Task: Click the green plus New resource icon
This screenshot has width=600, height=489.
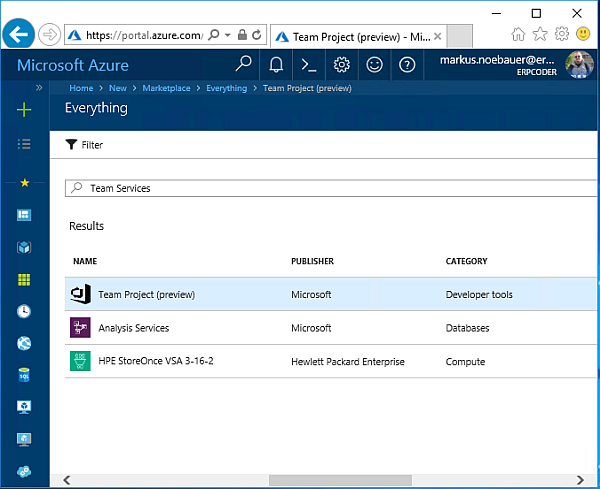Action: (x=25, y=109)
